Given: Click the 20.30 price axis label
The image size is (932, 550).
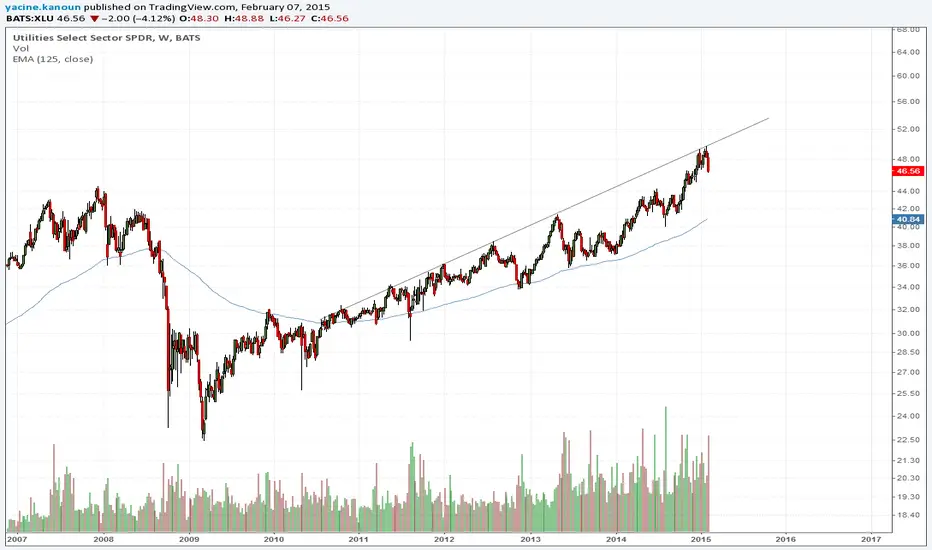Looking at the screenshot, I should coord(908,477).
